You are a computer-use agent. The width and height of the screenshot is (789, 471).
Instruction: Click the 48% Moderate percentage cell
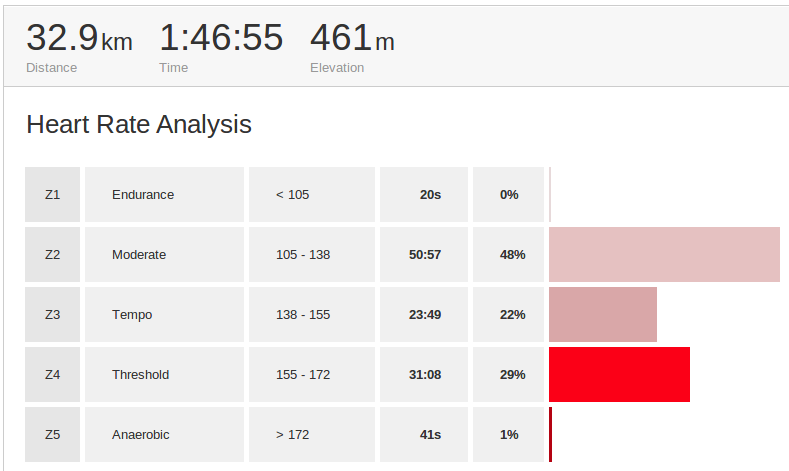[x=512, y=255]
